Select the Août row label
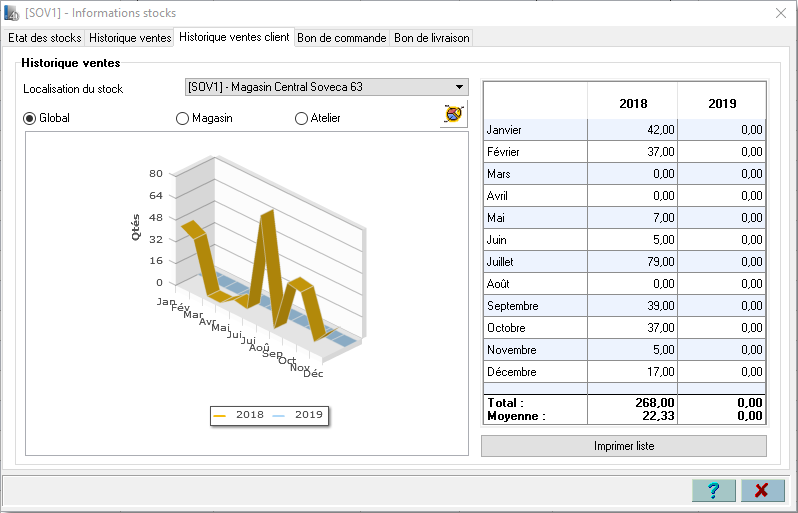 (498, 284)
